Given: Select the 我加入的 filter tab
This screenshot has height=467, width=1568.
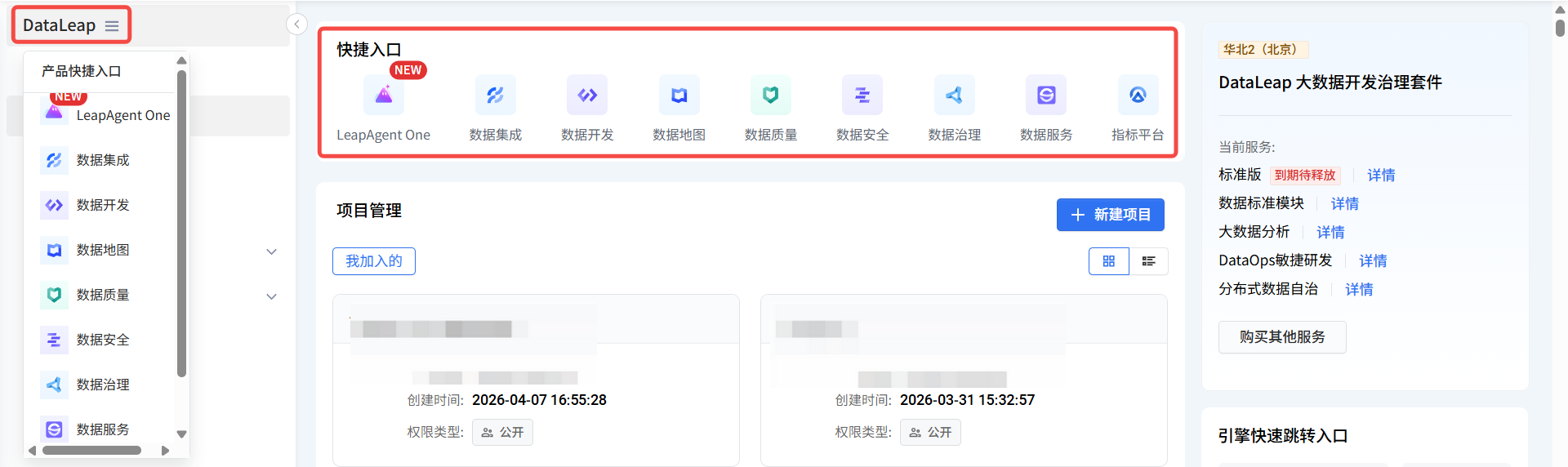Looking at the screenshot, I should (x=374, y=261).
